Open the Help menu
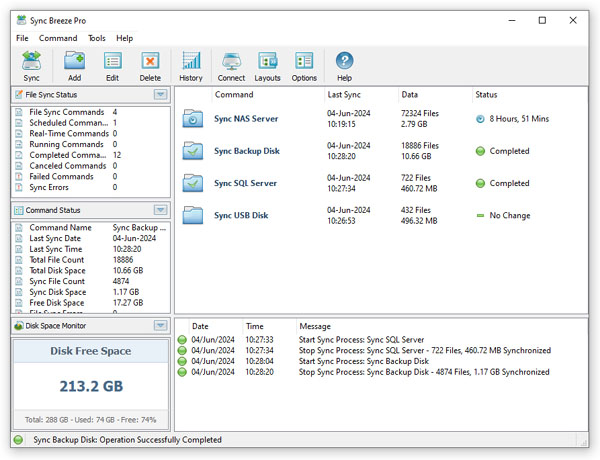This screenshot has width=600, height=460. pos(125,38)
